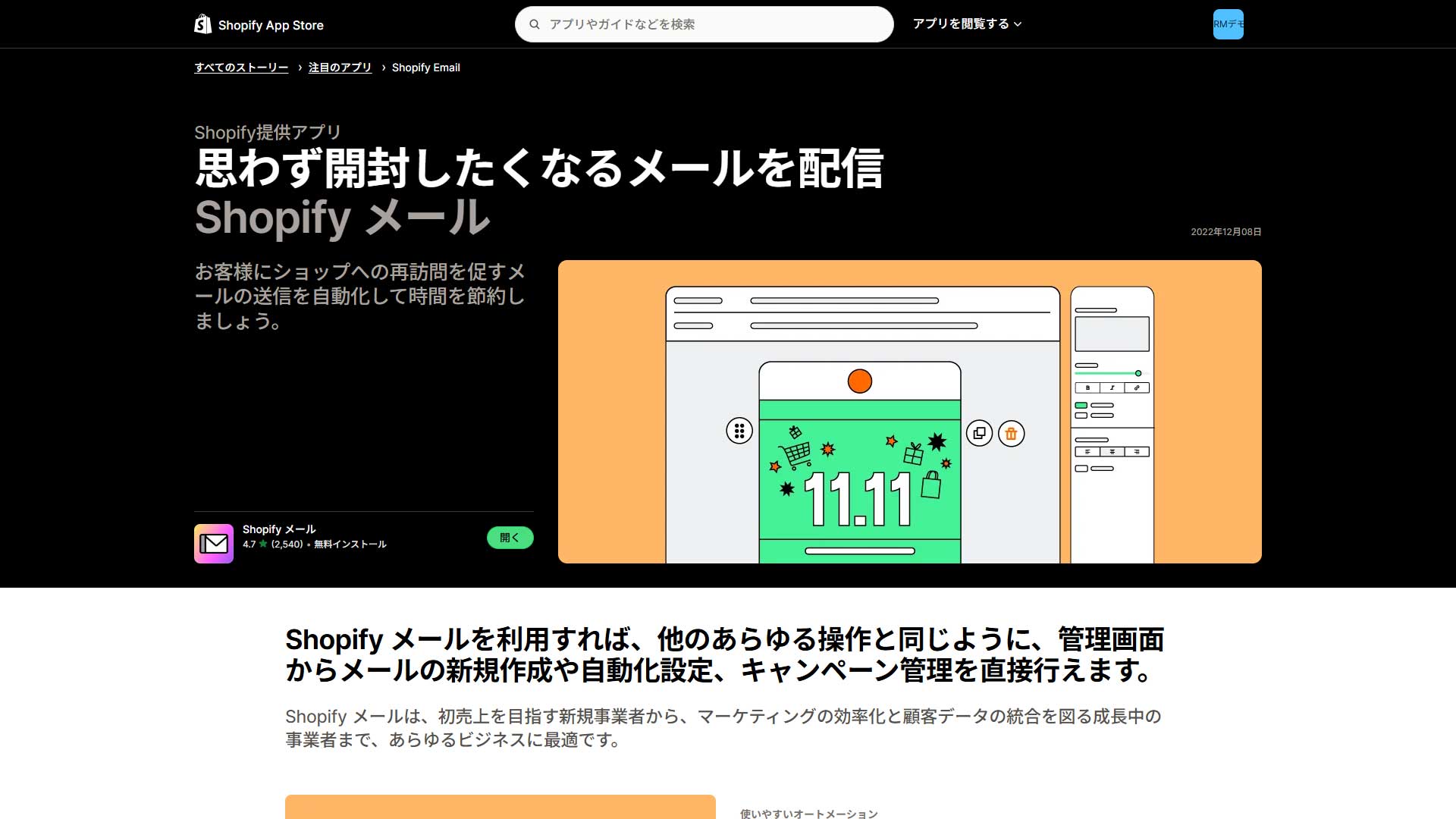This screenshot has height=819, width=1456.
Task: Go to 注目のアプリ breadcrumb
Action: coord(340,67)
